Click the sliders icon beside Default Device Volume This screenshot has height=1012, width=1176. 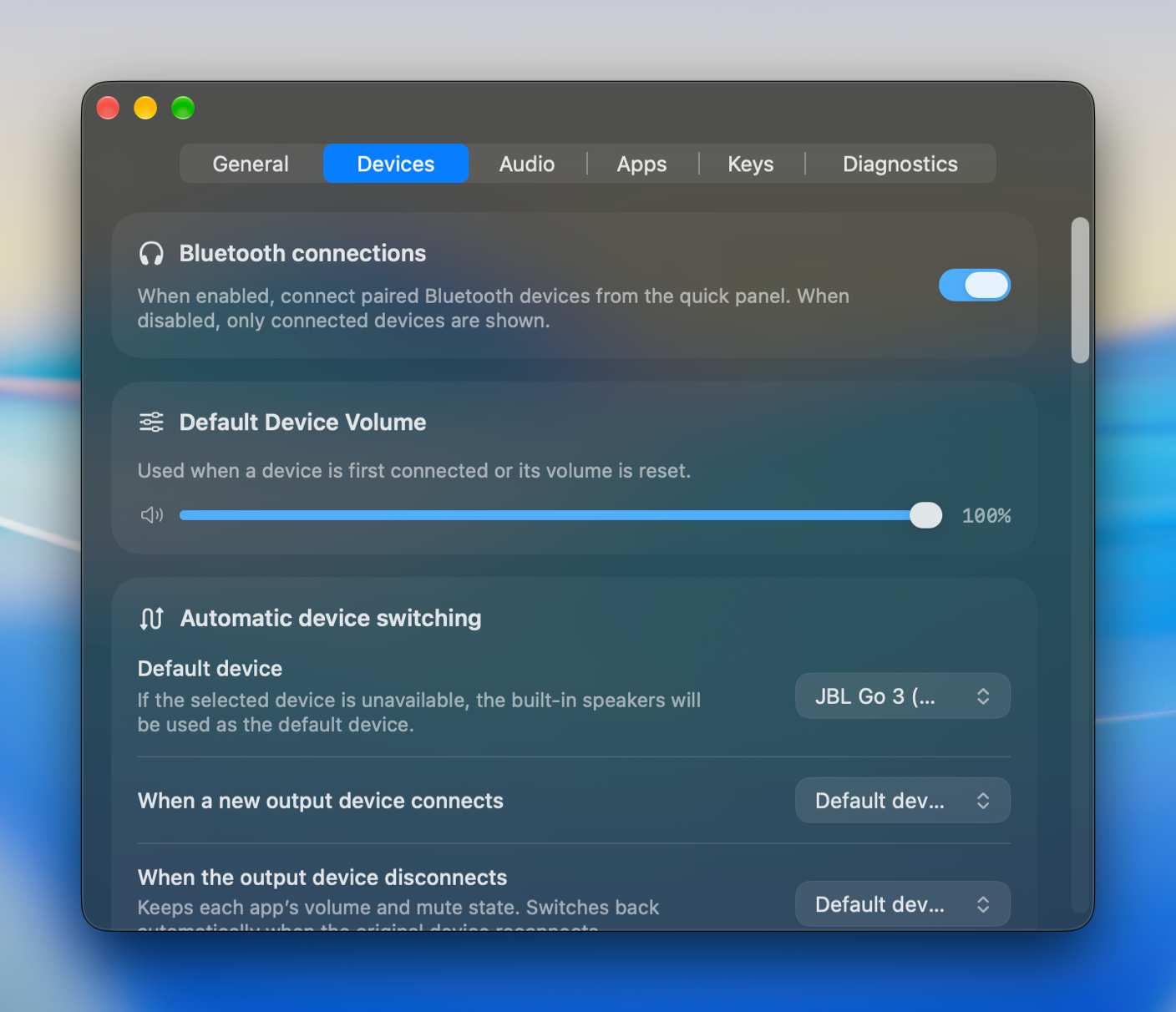(x=151, y=423)
